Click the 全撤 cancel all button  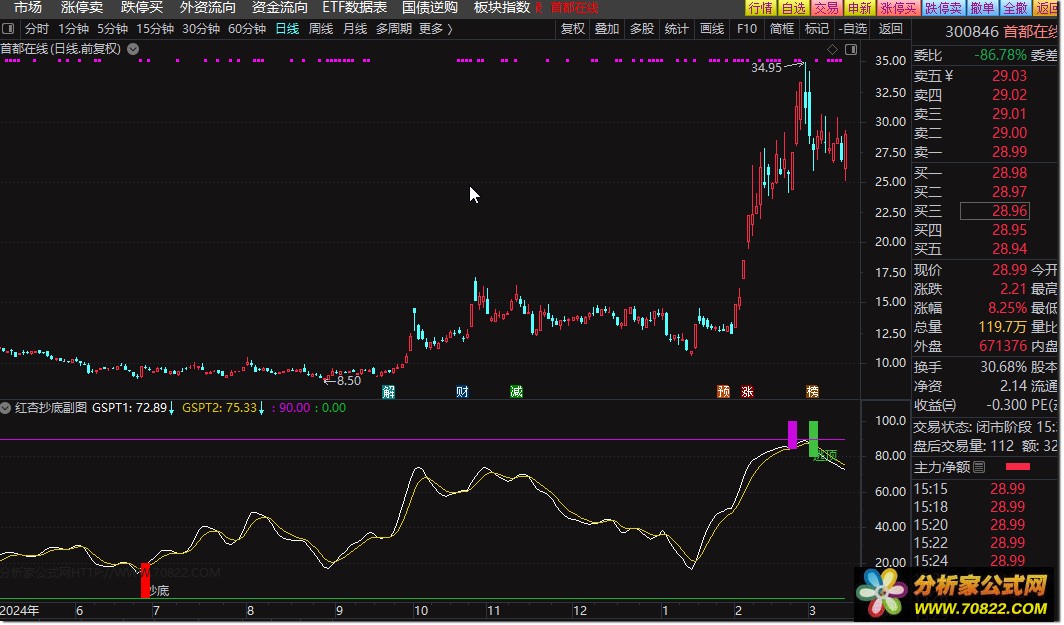(x=1015, y=8)
